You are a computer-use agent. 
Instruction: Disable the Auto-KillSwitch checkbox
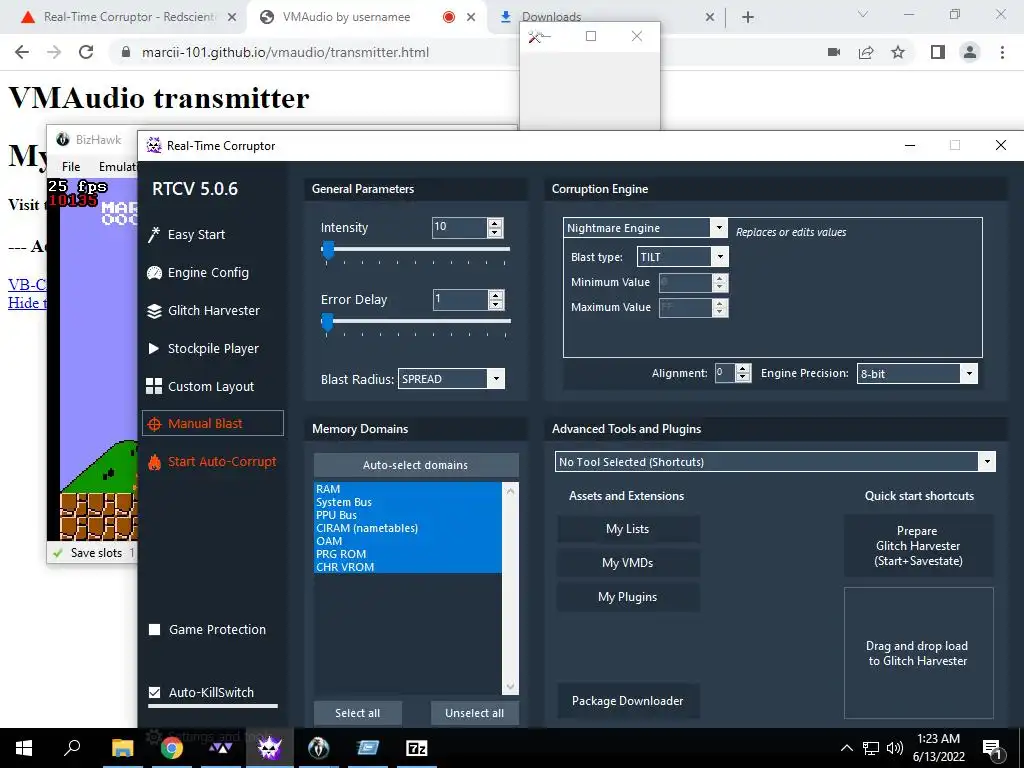click(x=155, y=692)
